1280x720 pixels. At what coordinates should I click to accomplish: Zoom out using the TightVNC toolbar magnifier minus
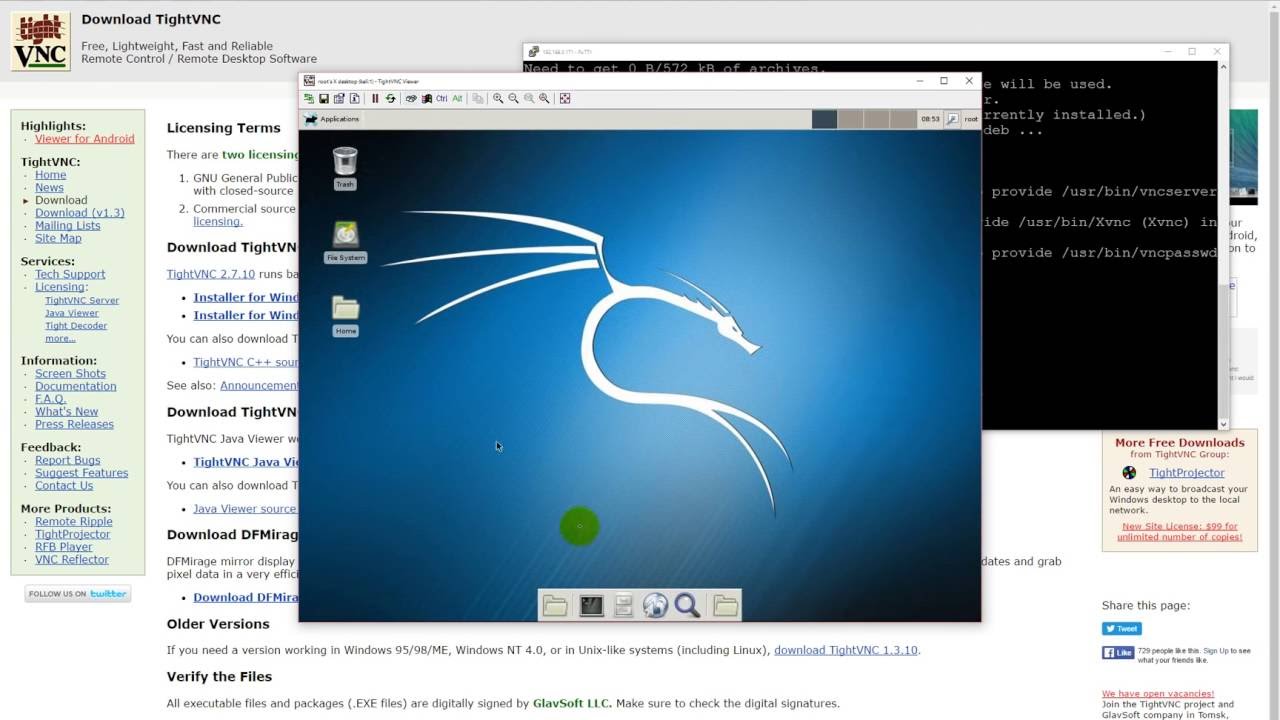(513, 98)
